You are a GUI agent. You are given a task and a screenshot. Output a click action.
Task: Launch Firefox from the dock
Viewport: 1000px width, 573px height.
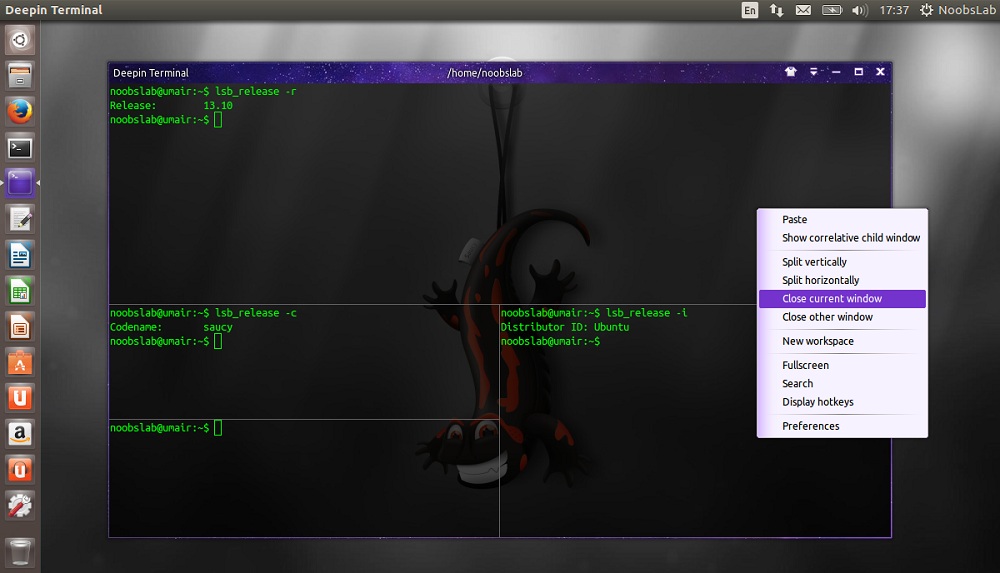click(x=20, y=112)
